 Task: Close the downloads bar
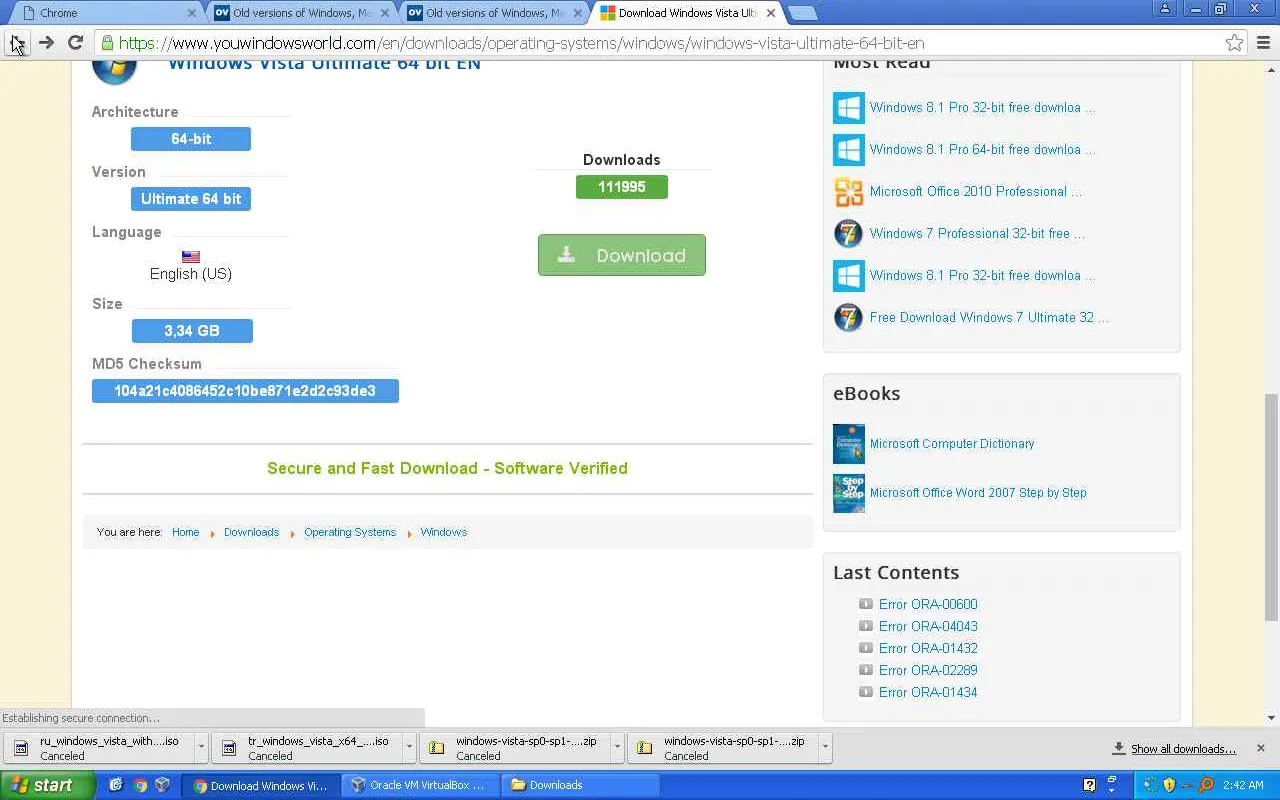pos(1260,748)
